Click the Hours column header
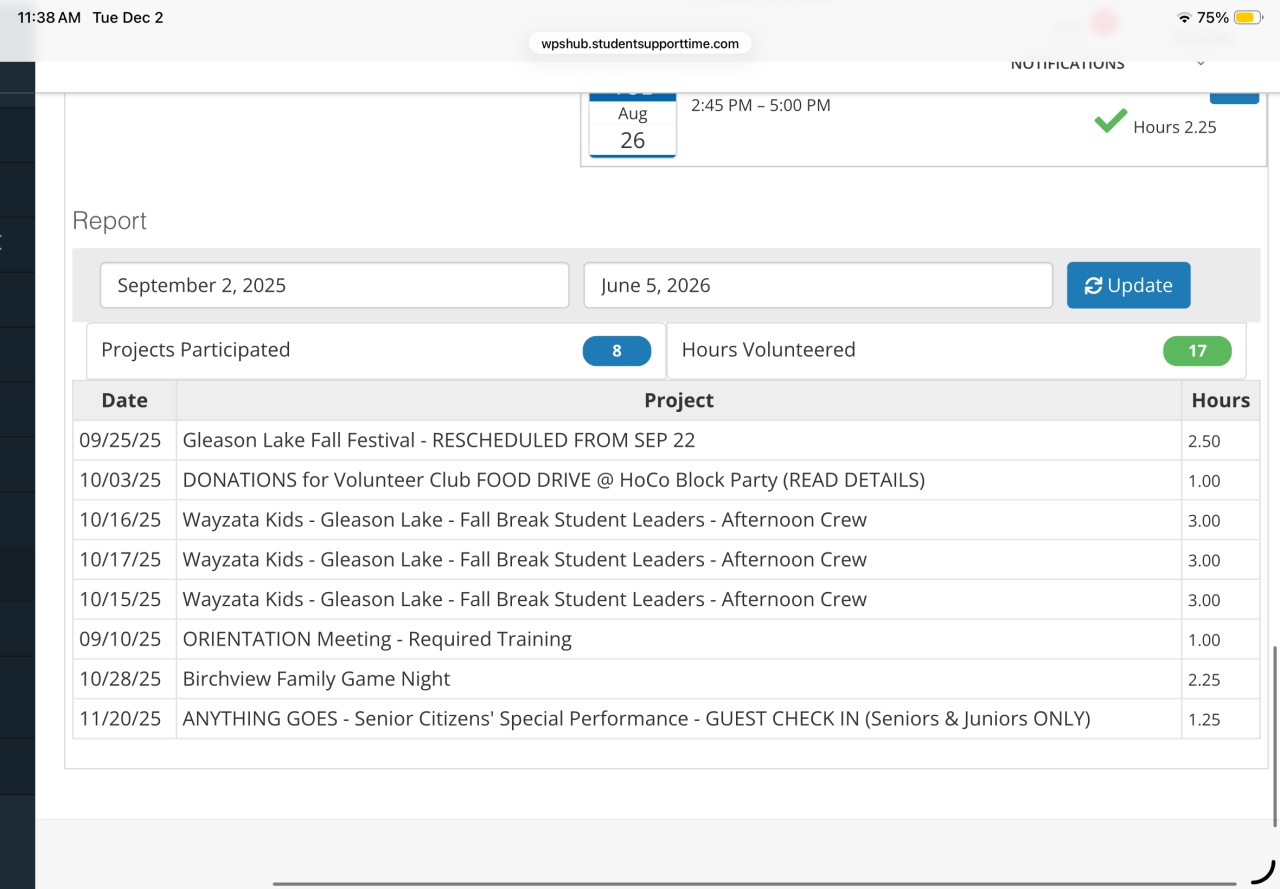The height and width of the screenshot is (889, 1280). pyautogui.click(x=1220, y=401)
